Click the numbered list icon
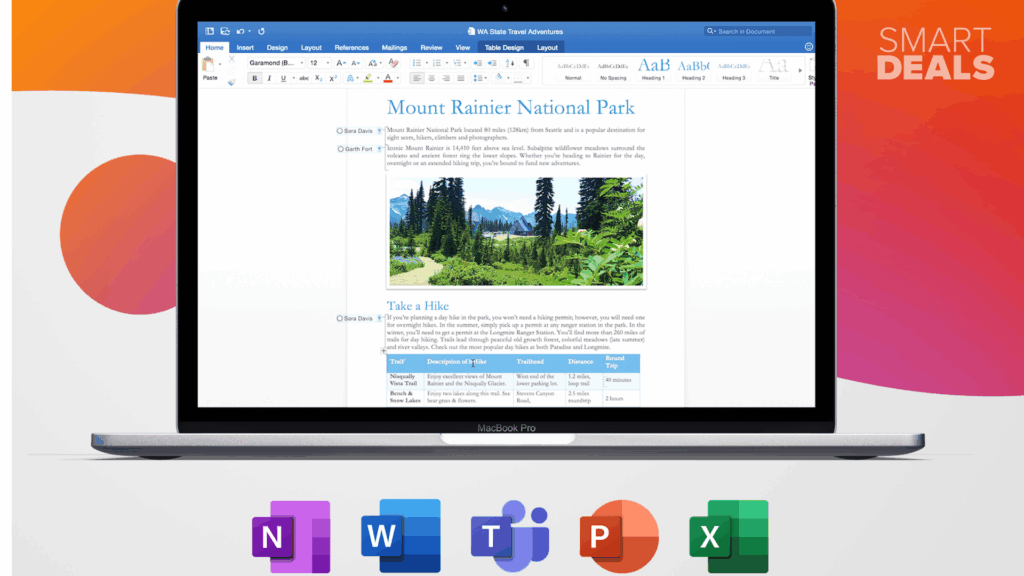 (437, 63)
